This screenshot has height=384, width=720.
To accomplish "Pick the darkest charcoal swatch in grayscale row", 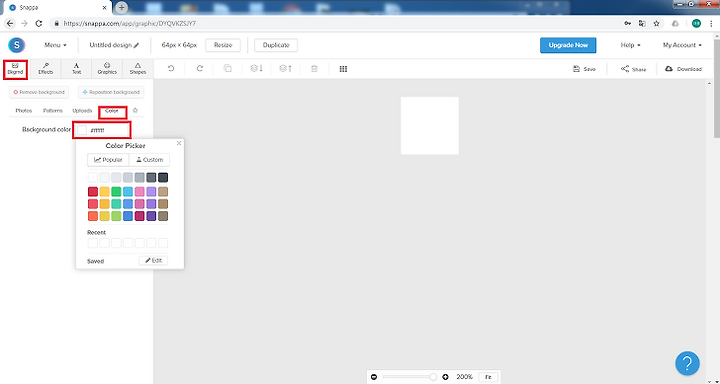I will tap(163, 177).
